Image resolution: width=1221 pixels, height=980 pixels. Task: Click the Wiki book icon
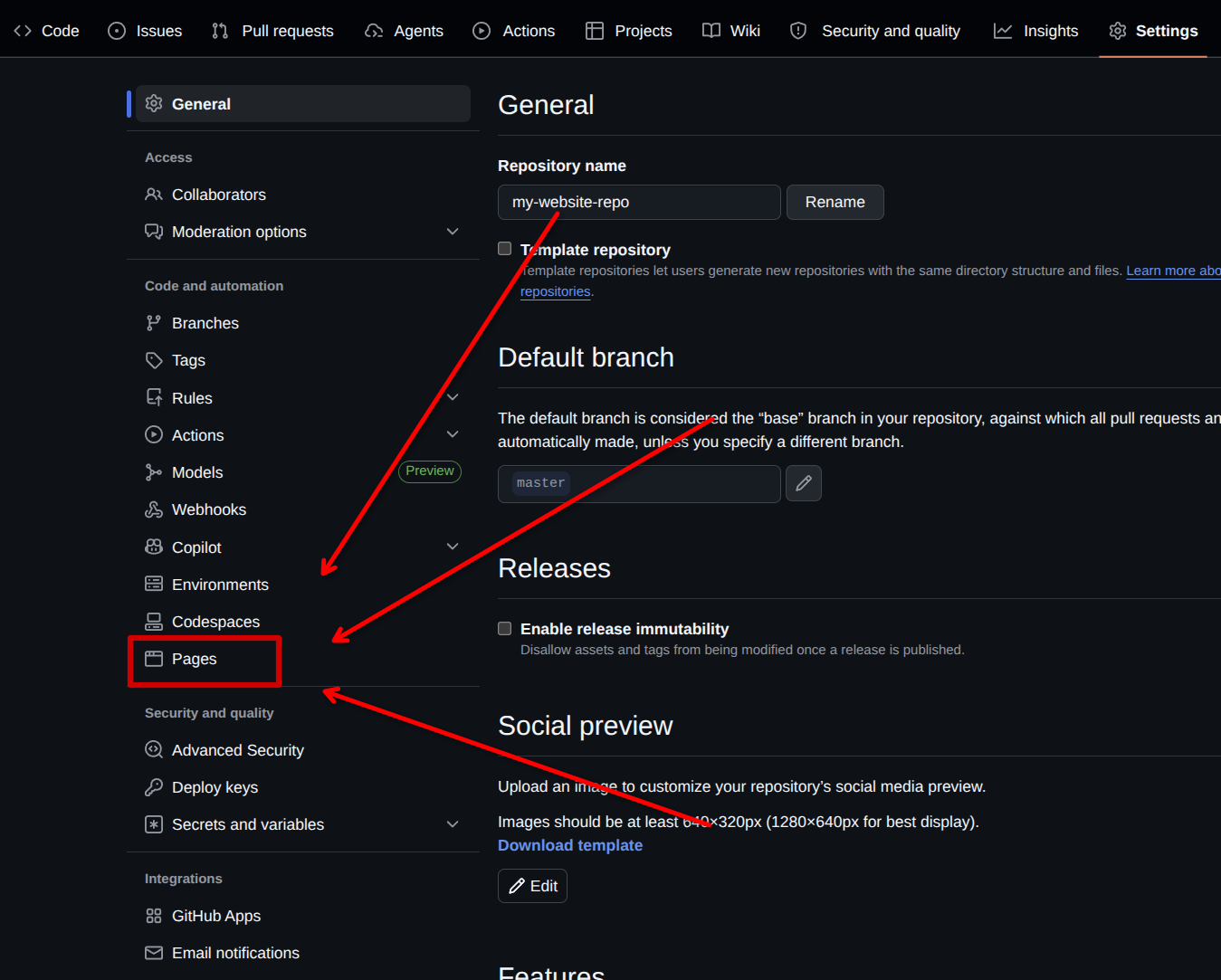coord(711,31)
